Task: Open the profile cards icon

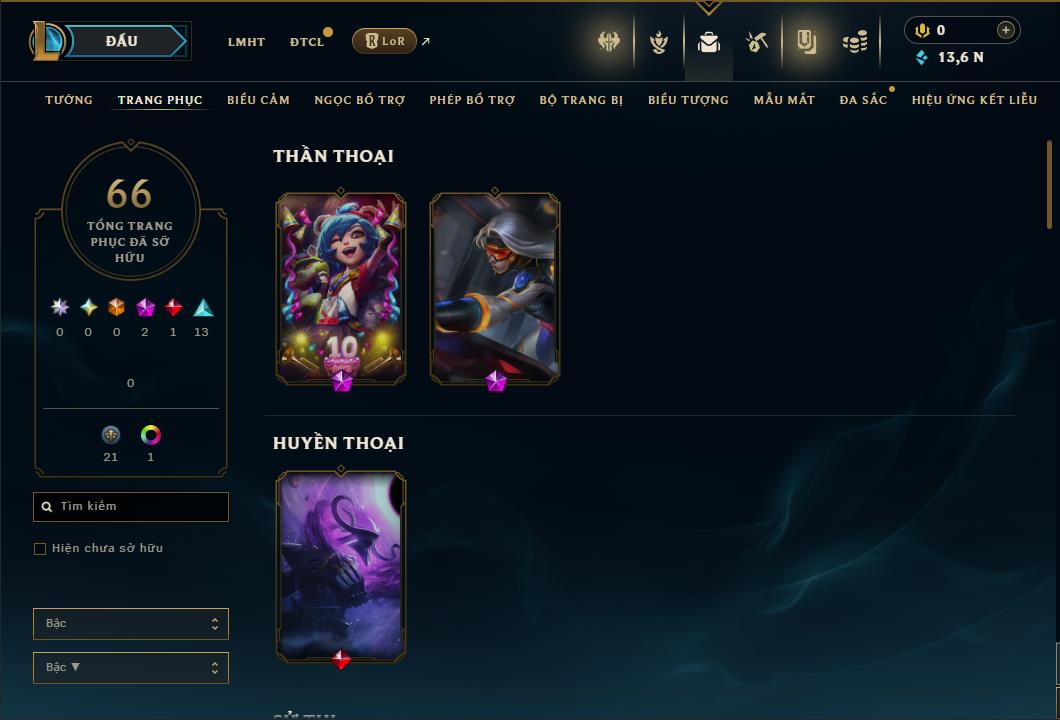Action: click(x=806, y=42)
